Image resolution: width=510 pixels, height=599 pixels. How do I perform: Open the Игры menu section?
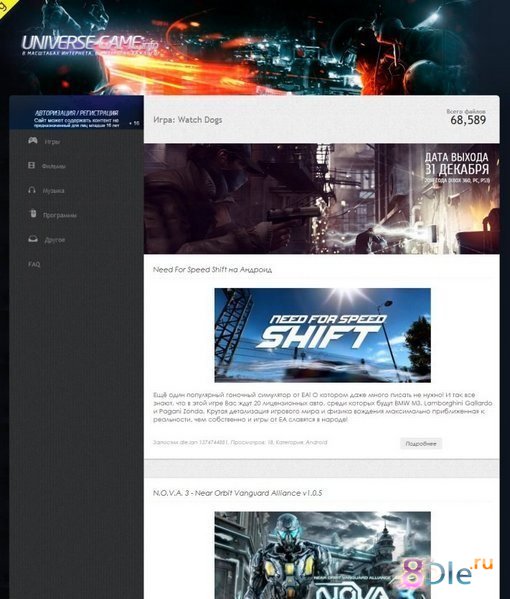click(x=52, y=142)
